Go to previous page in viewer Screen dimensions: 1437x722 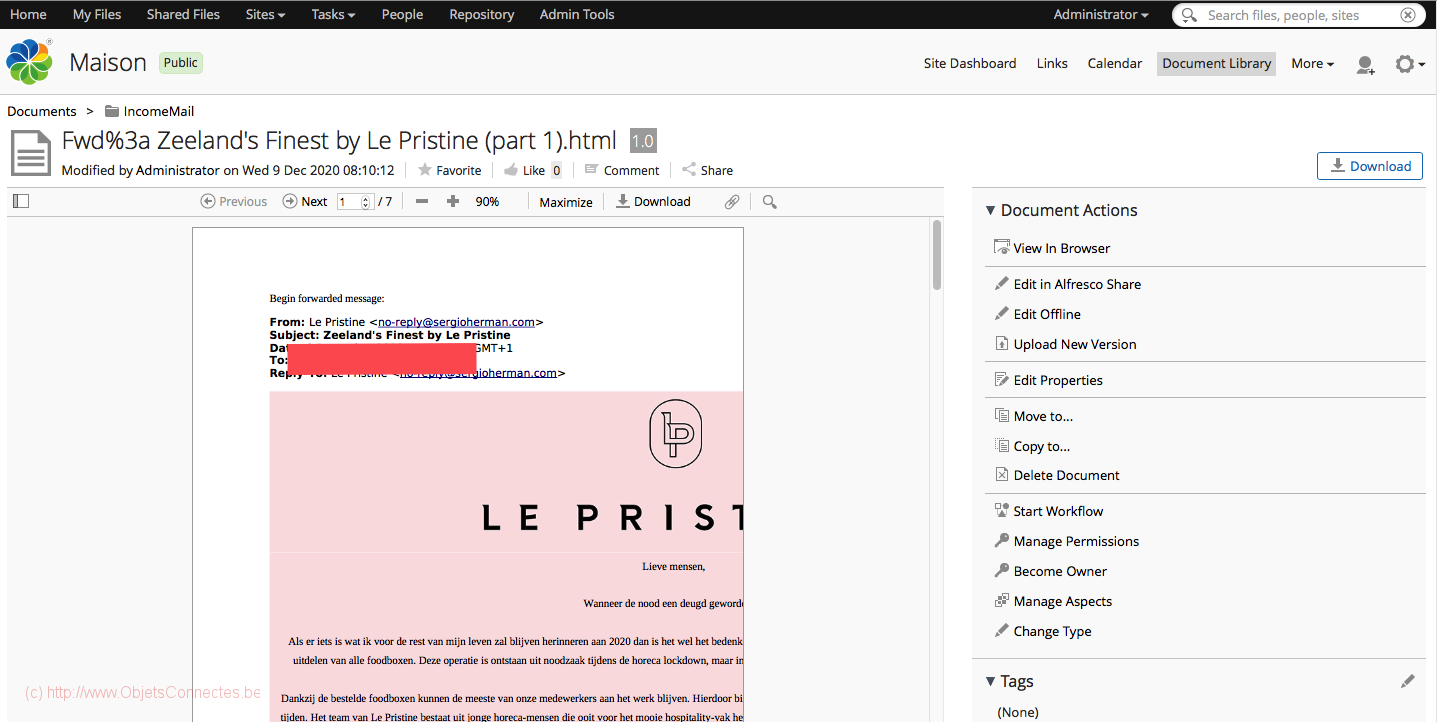[x=234, y=201]
